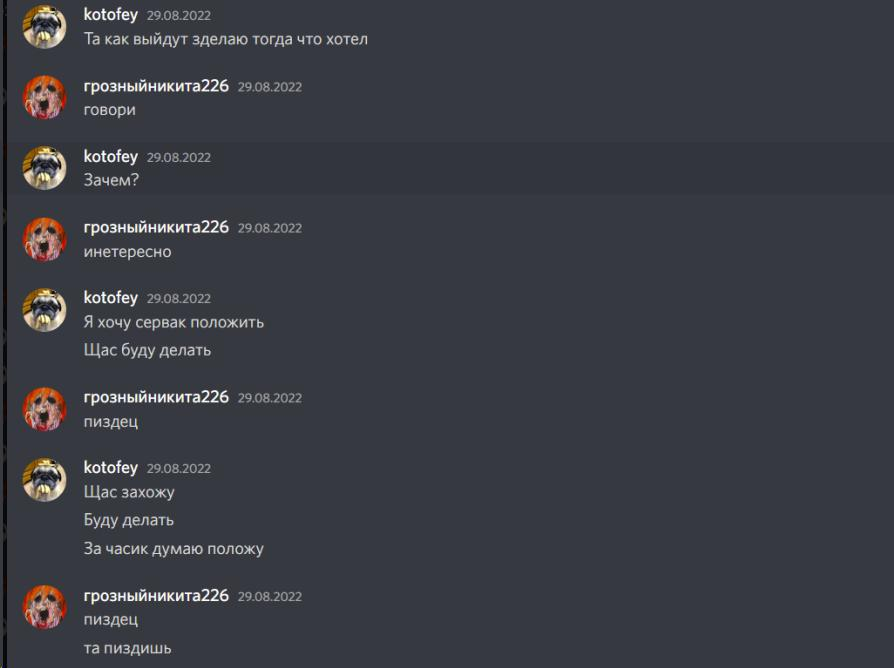This screenshot has height=668, width=894.
Task: Click грозныйникита226 avatar beside "инетересно"
Action: click(x=44, y=239)
